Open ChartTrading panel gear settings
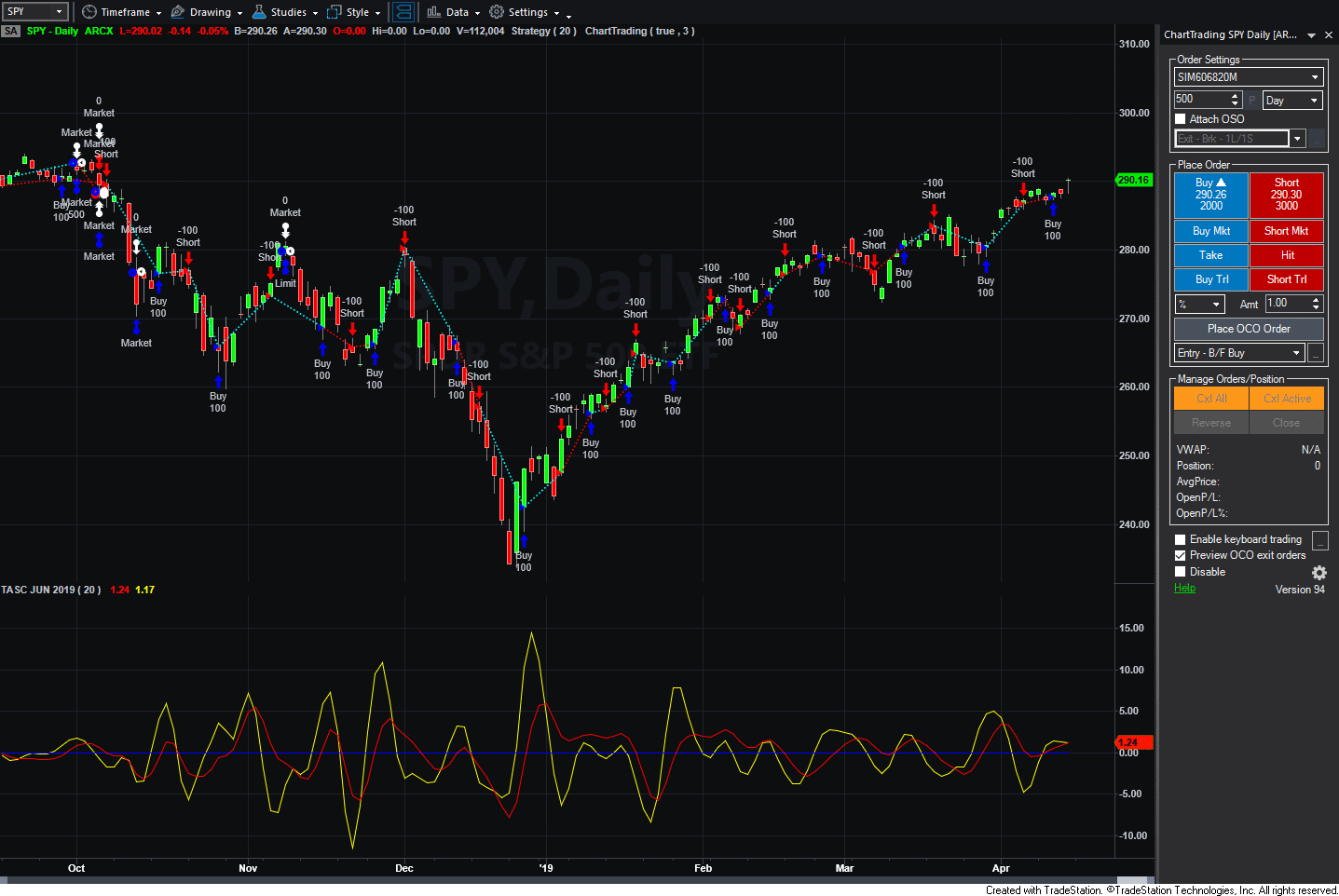1339x896 pixels. [x=1319, y=573]
